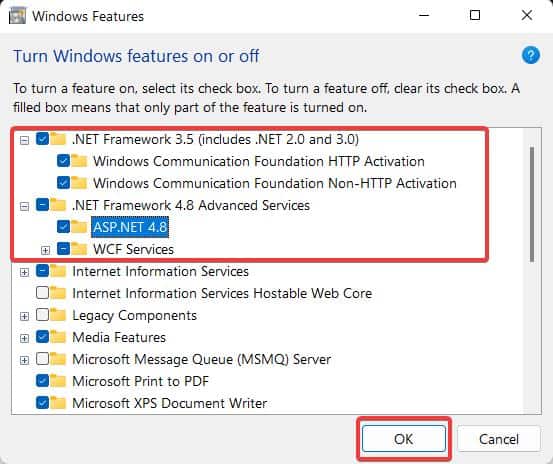
Task: Click the folder icon beside Internet Information Services
Action: click(x=58, y=271)
